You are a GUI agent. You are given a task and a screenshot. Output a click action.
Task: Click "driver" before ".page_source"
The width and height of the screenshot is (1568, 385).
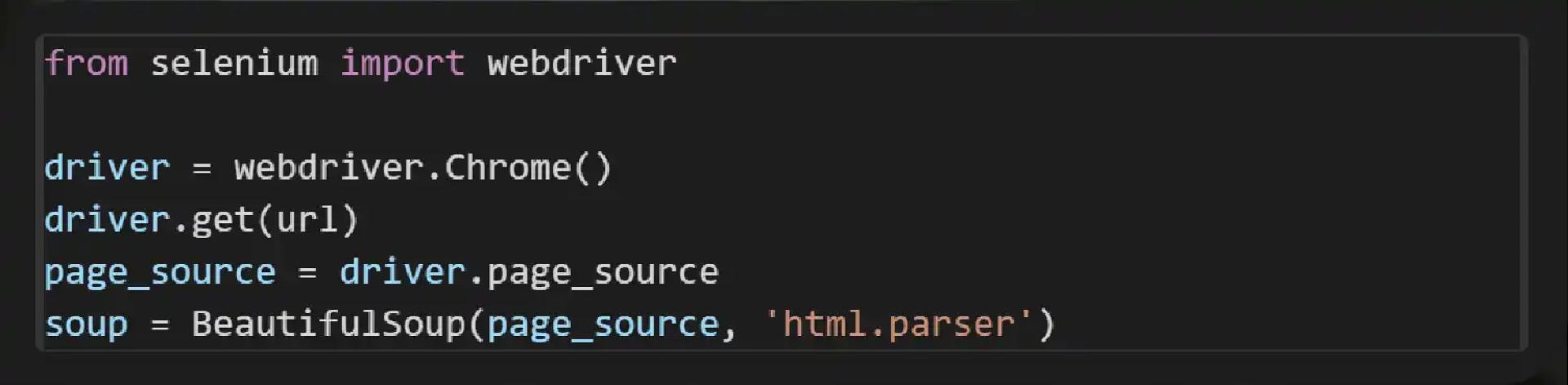pyautogui.click(x=402, y=272)
